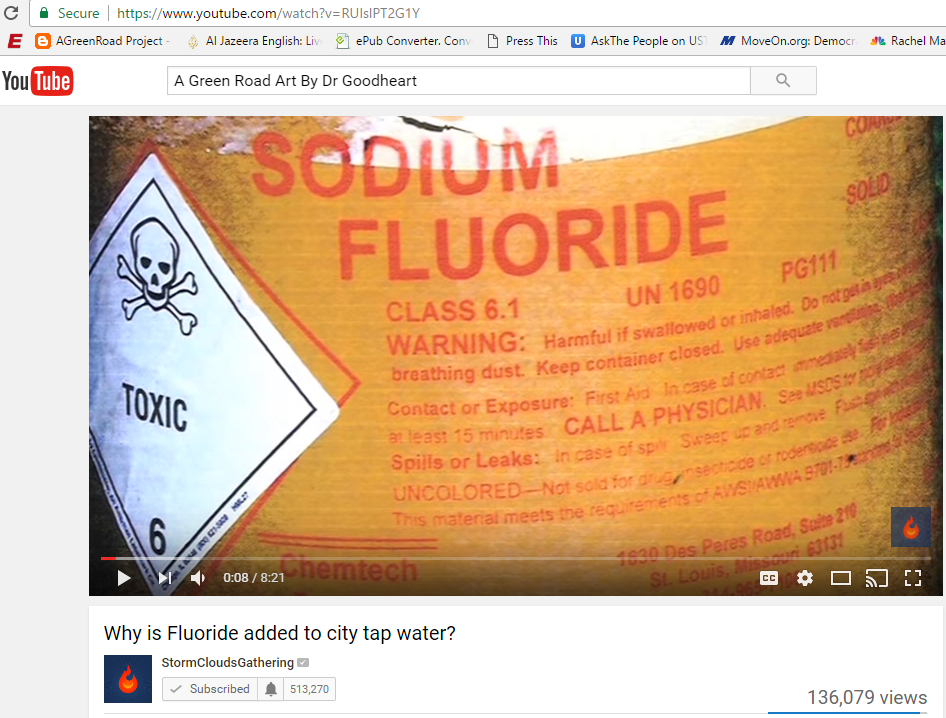946x718 pixels.
Task: Open the Al Jazeera English bookmark
Action: coord(254,41)
